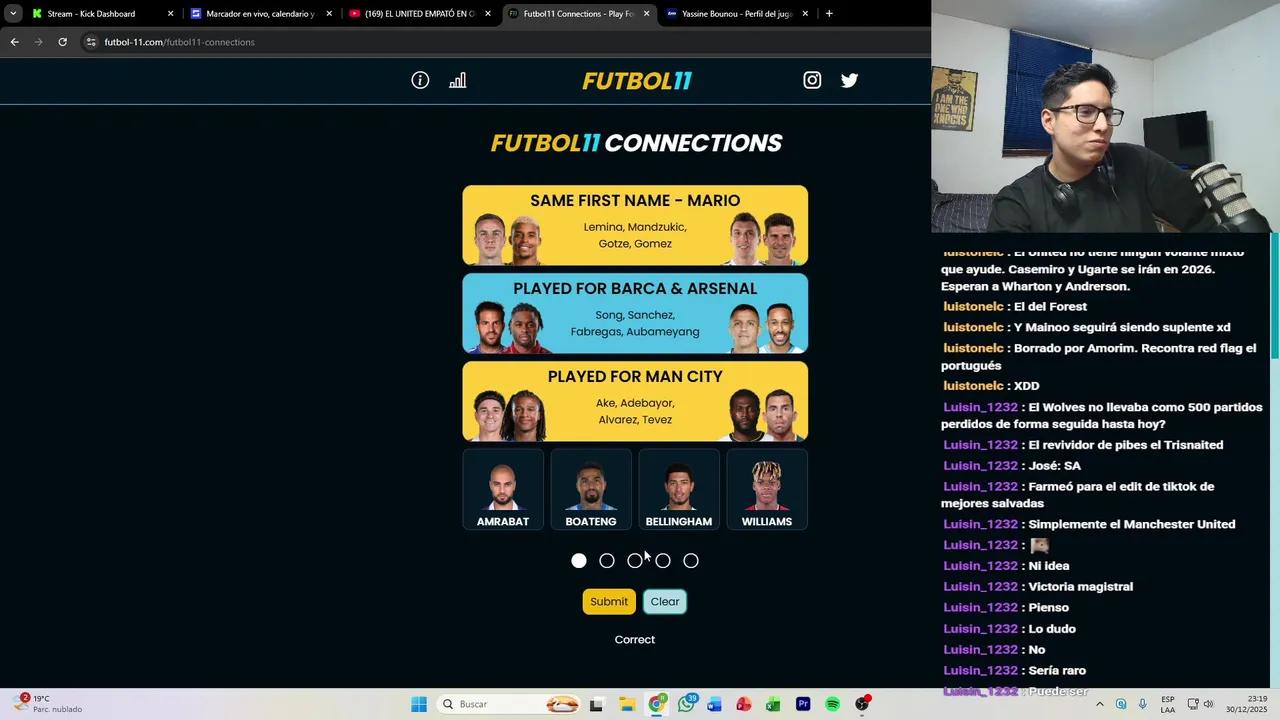Click the taskbar Buscar search box
The image size is (1280, 720).
click(x=509, y=704)
